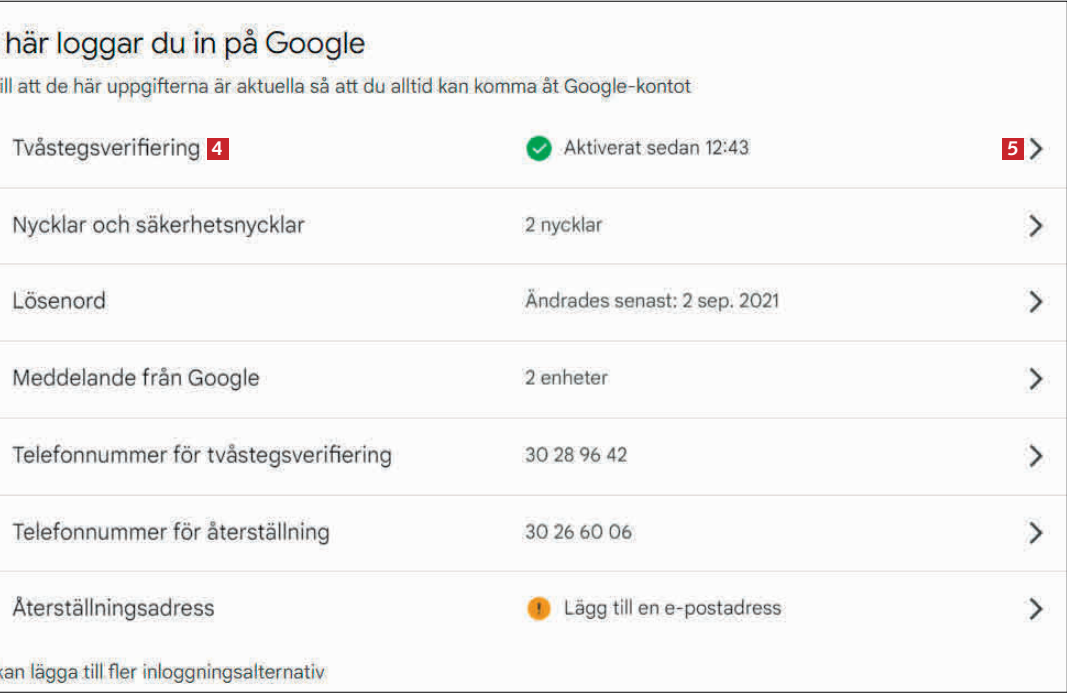Image resolution: width=1067 pixels, height=693 pixels.
Task: Expand the Återställningsadress row chevron
Action: click(x=1036, y=608)
